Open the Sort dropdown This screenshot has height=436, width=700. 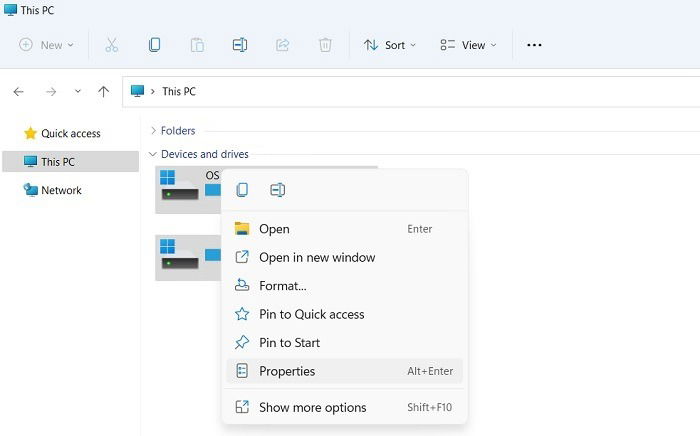390,45
